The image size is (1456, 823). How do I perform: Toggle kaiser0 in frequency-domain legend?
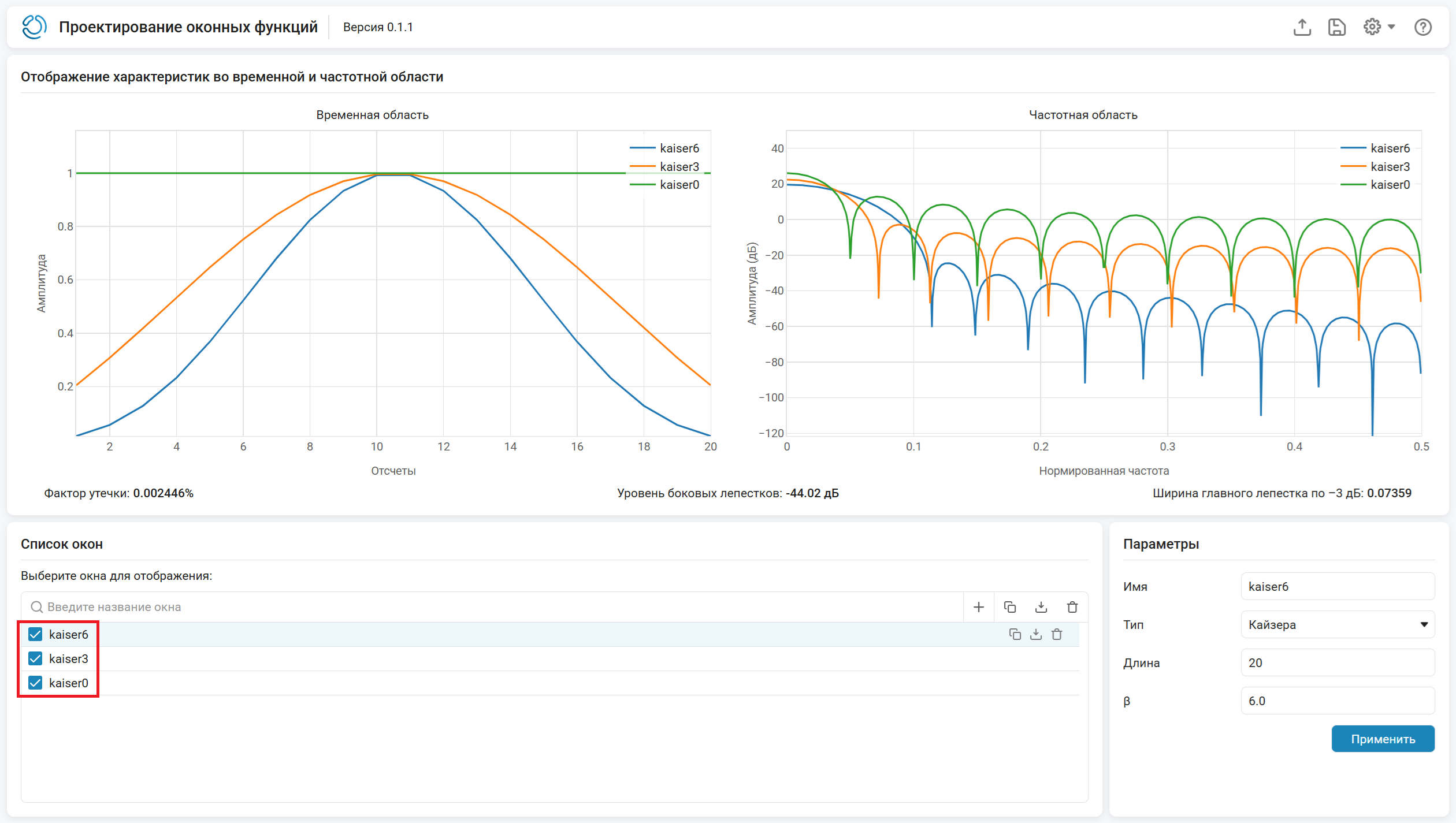tap(1376, 184)
